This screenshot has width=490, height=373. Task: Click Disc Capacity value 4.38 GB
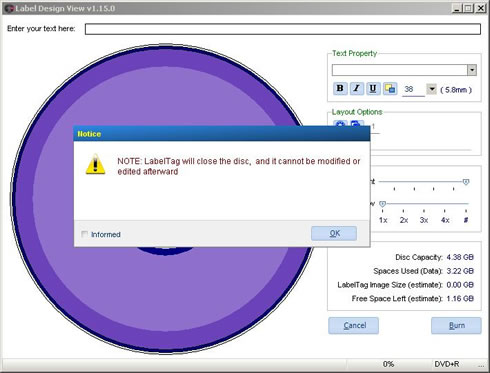click(460, 257)
